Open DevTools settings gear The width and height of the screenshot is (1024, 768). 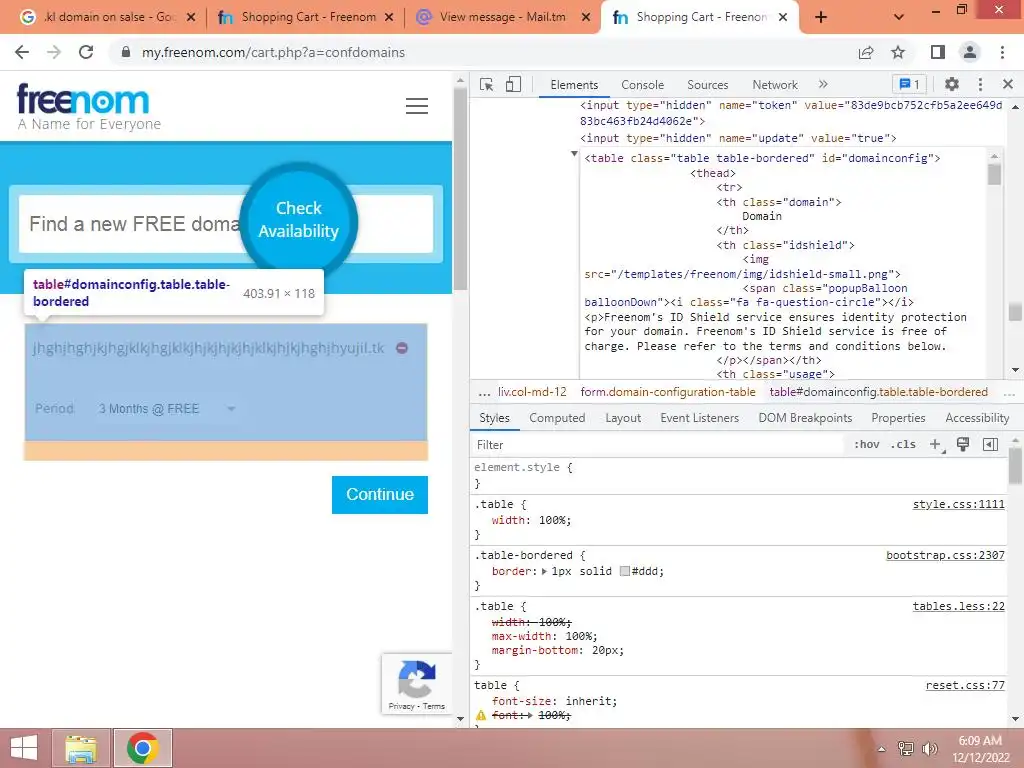[x=952, y=84]
